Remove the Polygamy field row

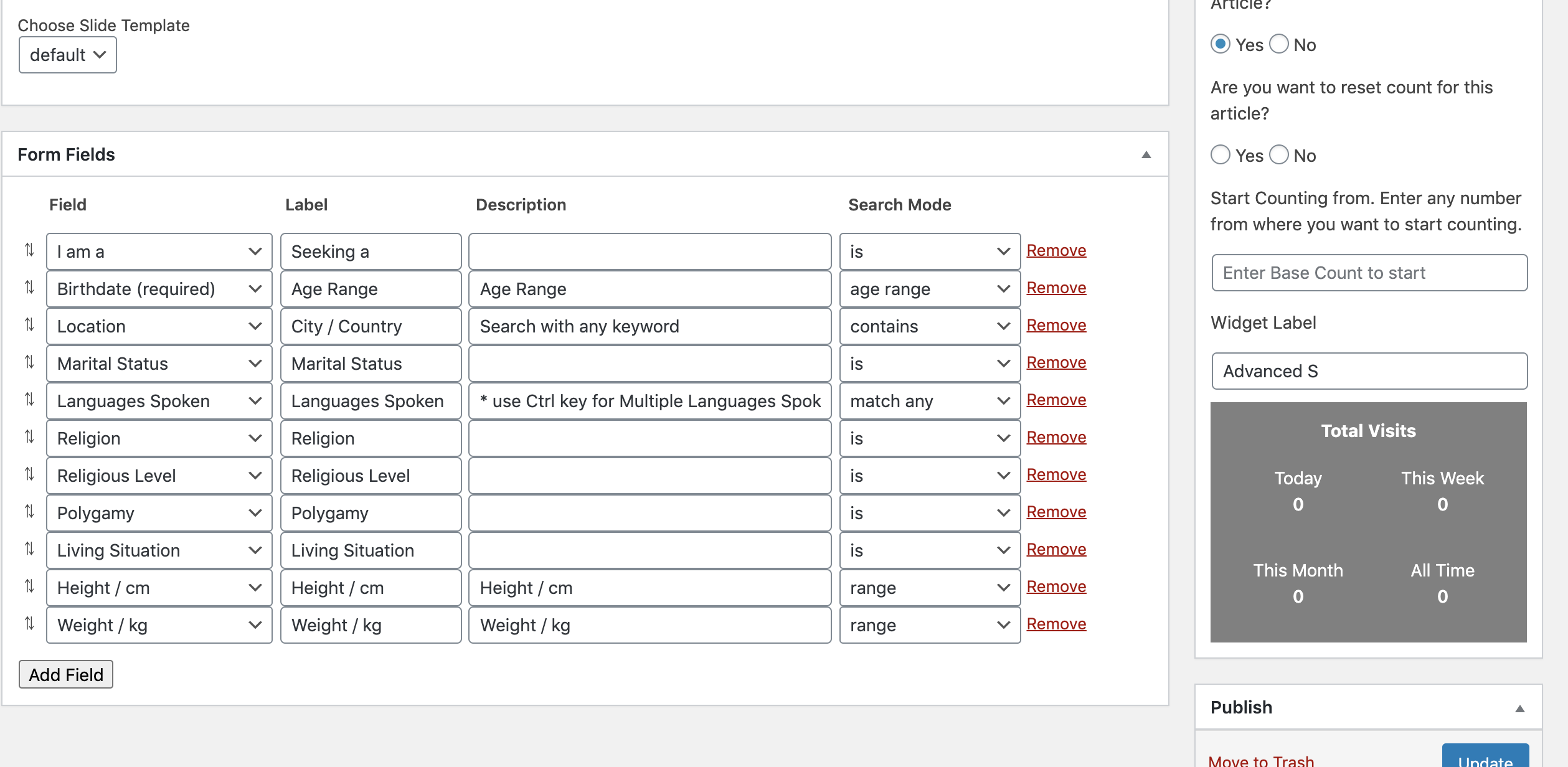1056,512
